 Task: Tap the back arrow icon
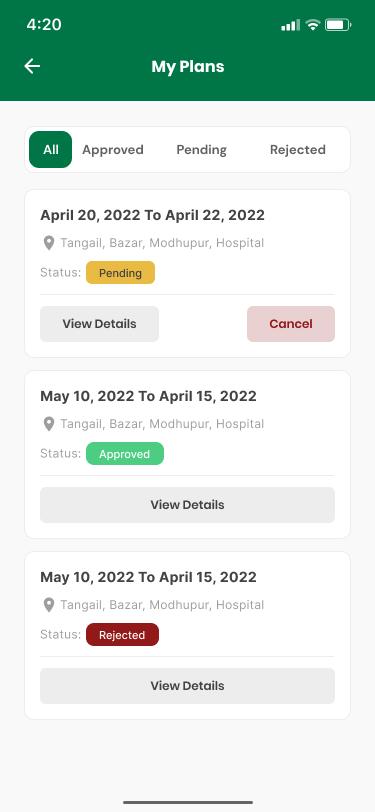[x=32, y=66]
